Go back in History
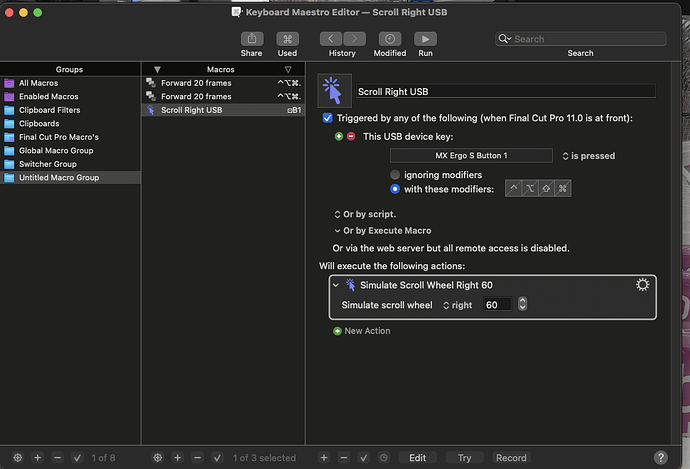690x469 pixels. click(331, 39)
